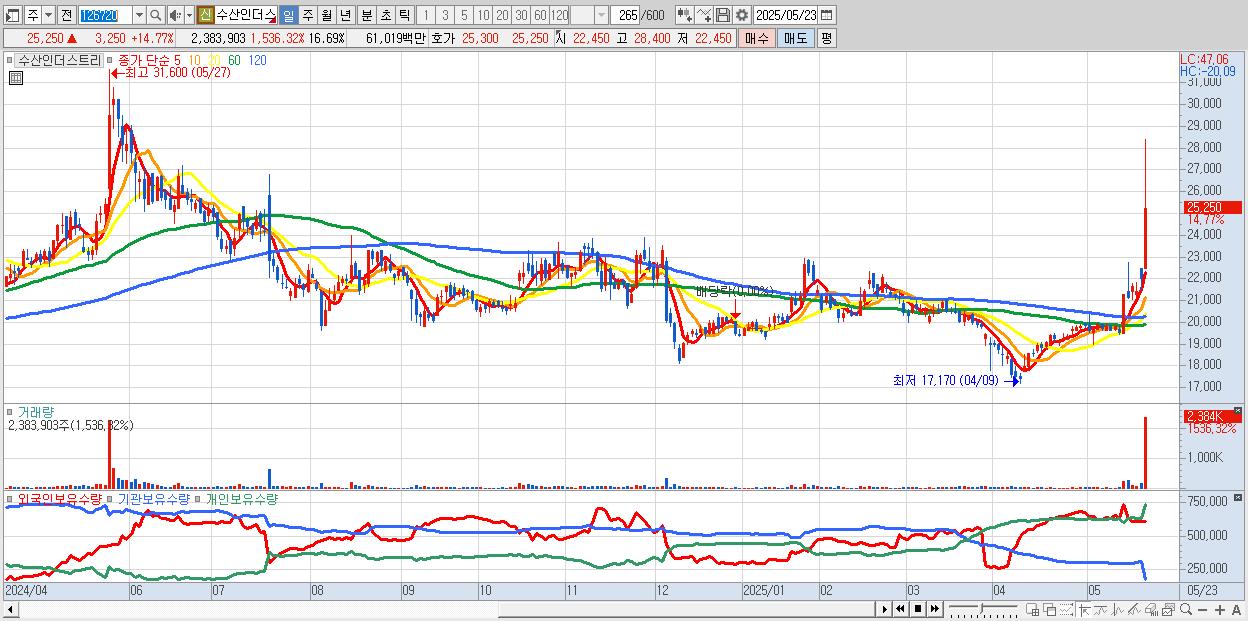
Task: Click the replay speed slider
Action: (x=982, y=609)
